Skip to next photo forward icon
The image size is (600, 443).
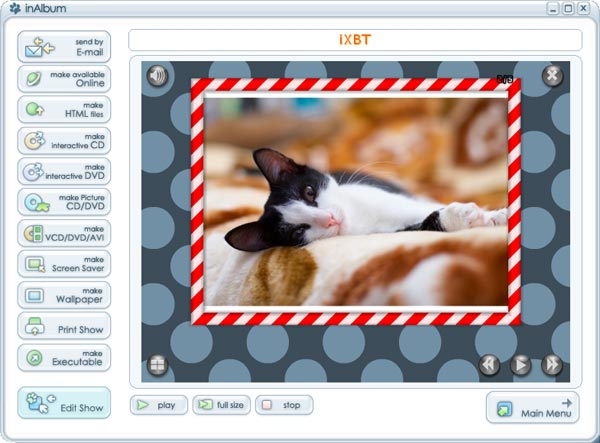552,365
